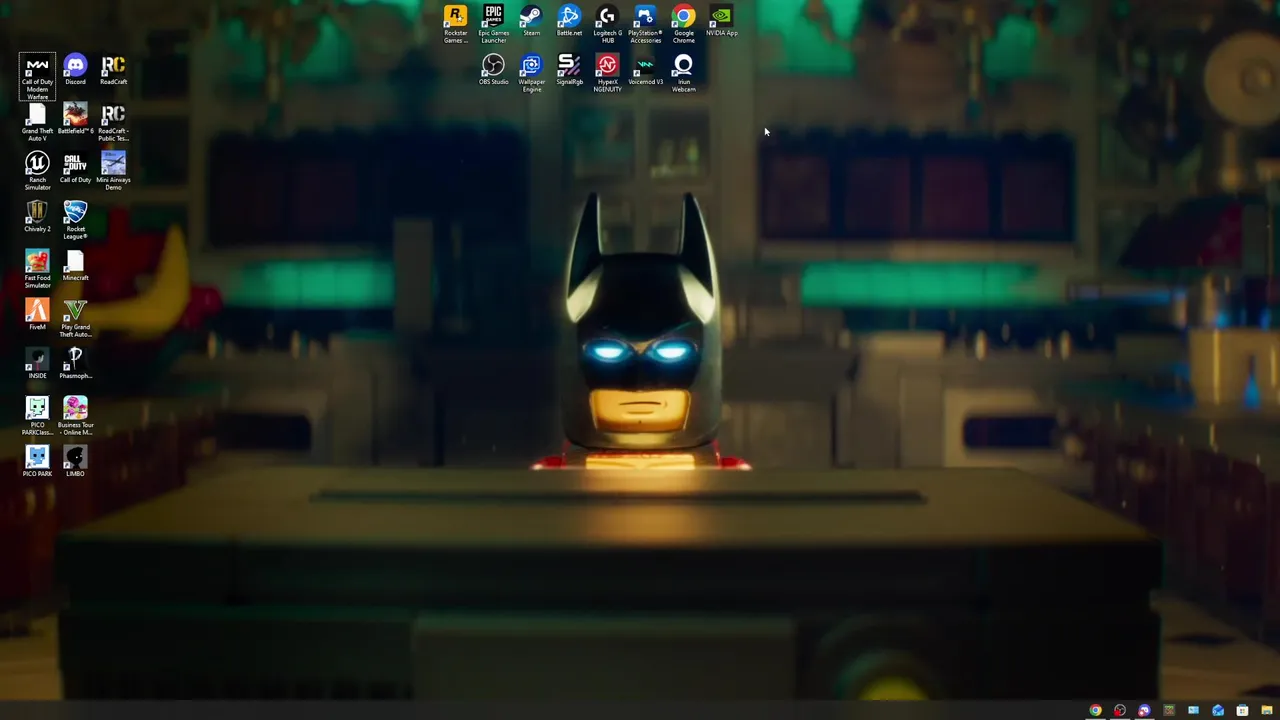Select the Minecraft desktop file icon
Image resolution: width=1280 pixels, height=720 pixels.
[75, 266]
